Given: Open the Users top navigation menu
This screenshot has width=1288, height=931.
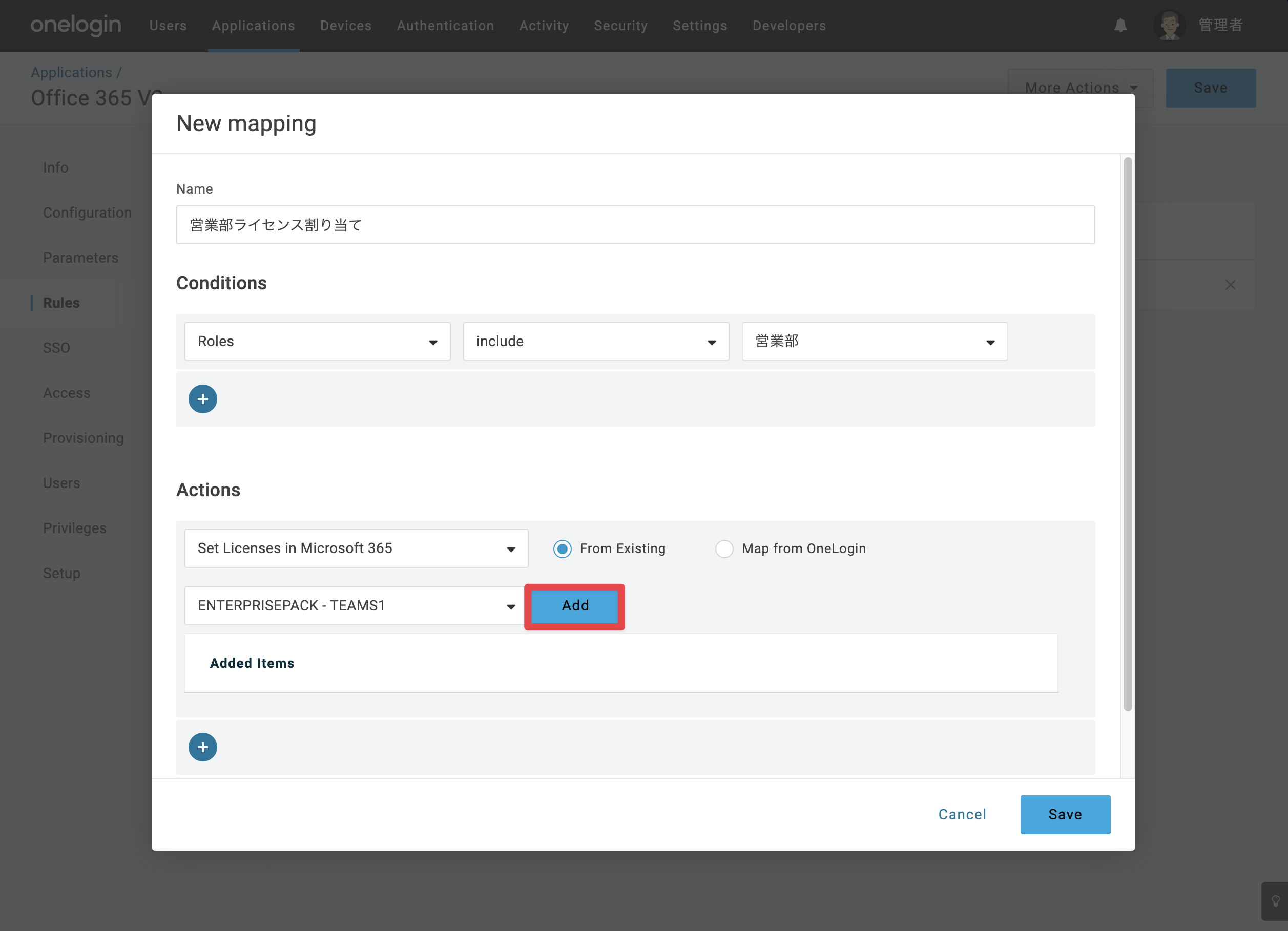Looking at the screenshot, I should (x=168, y=26).
